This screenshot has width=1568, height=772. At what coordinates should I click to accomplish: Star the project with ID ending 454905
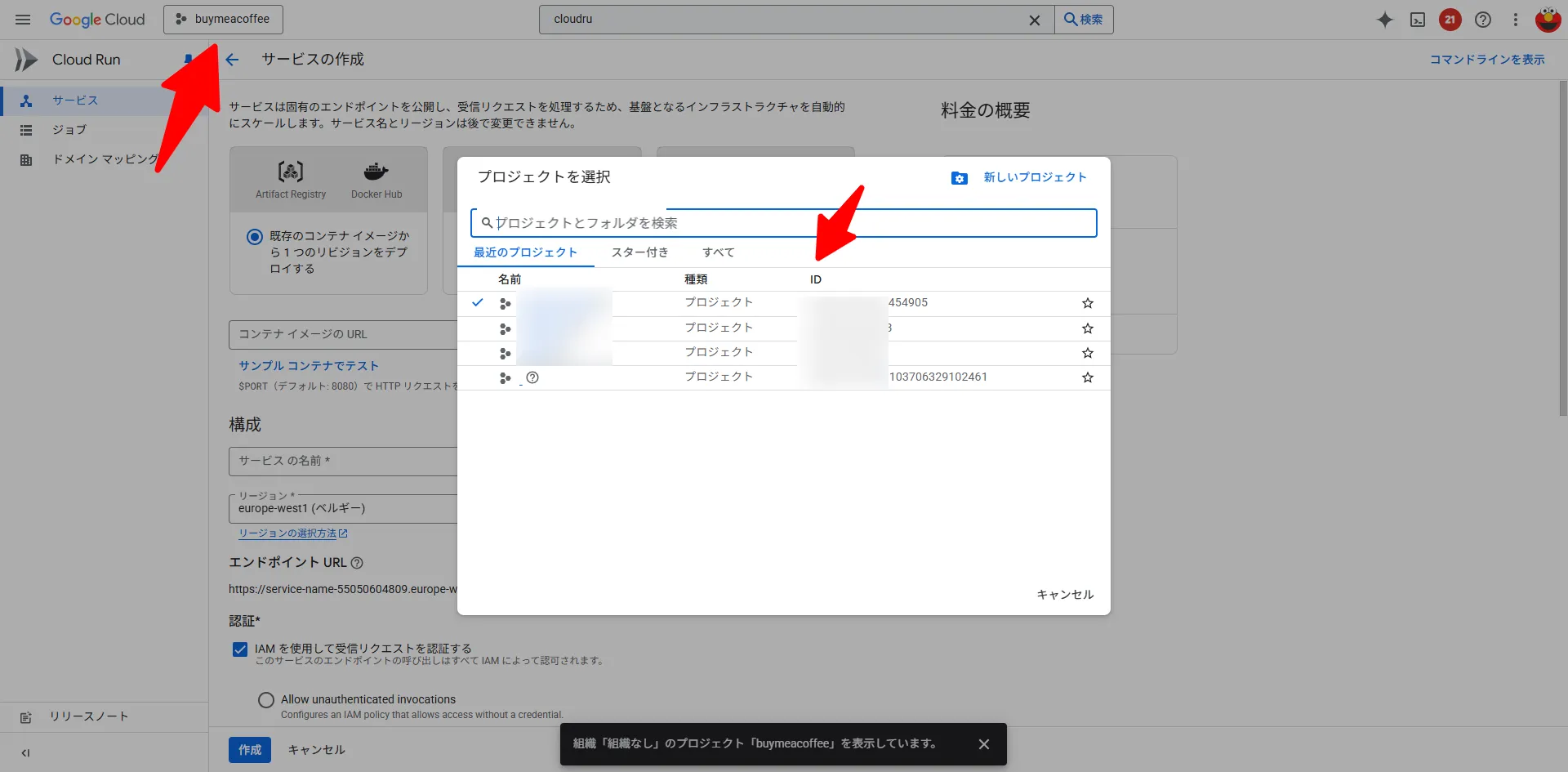pyautogui.click(x=1087, y=303)
